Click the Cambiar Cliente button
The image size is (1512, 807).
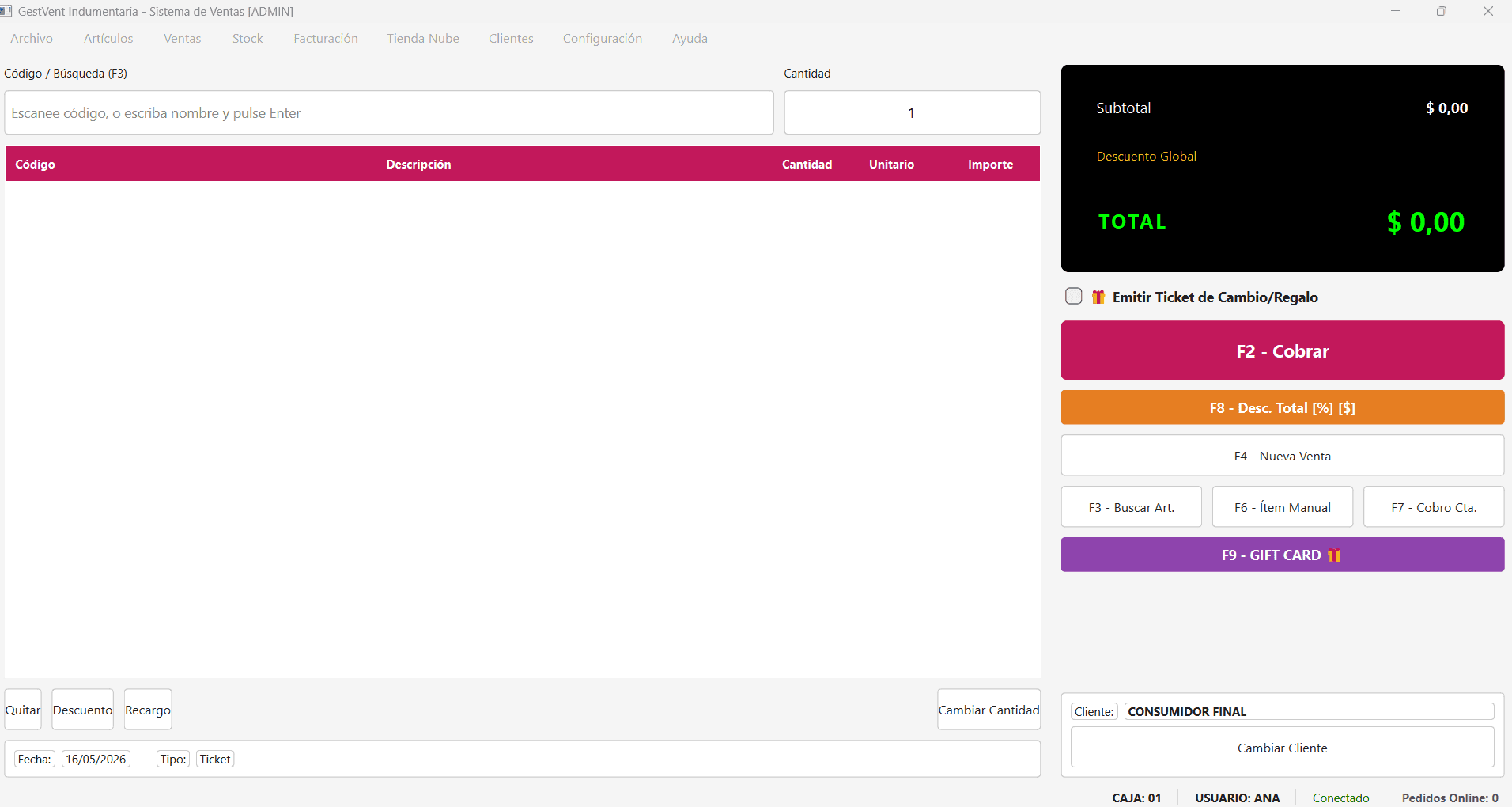coord(1283,748)
